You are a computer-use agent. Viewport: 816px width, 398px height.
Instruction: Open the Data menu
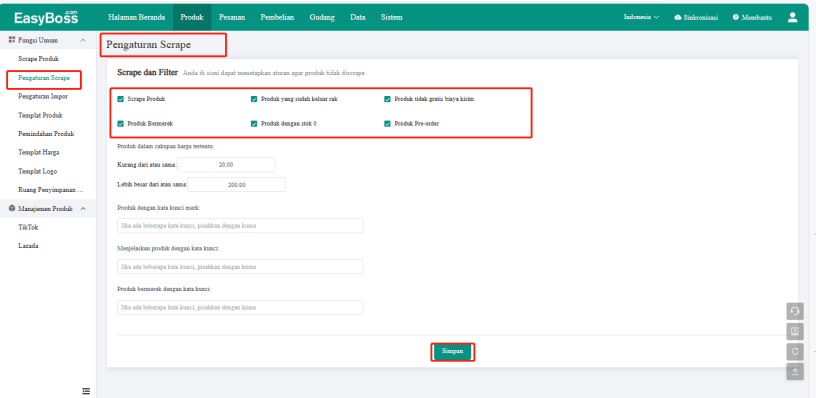click(x=358, y=17)
